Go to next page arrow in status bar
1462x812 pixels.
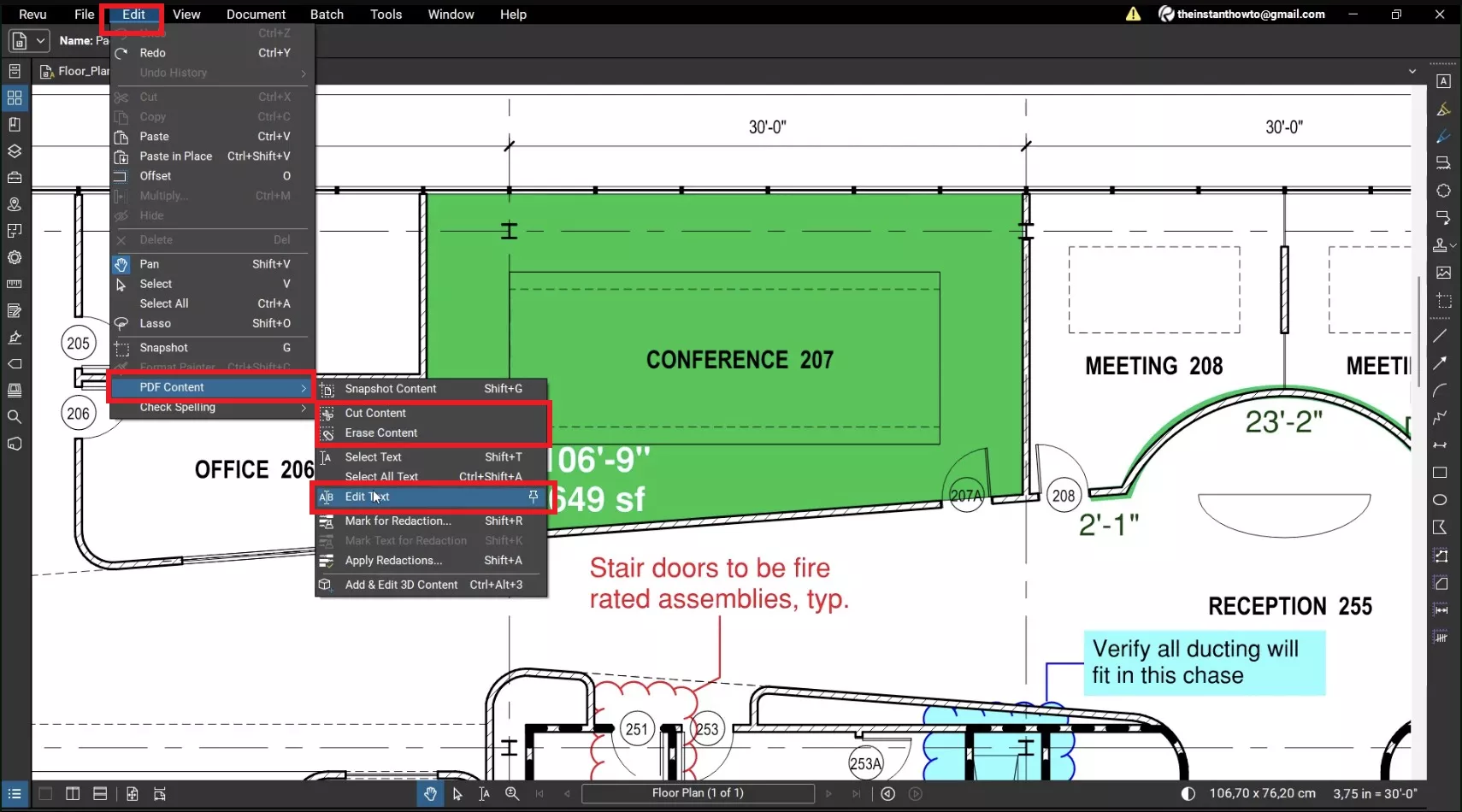(828, 794)
